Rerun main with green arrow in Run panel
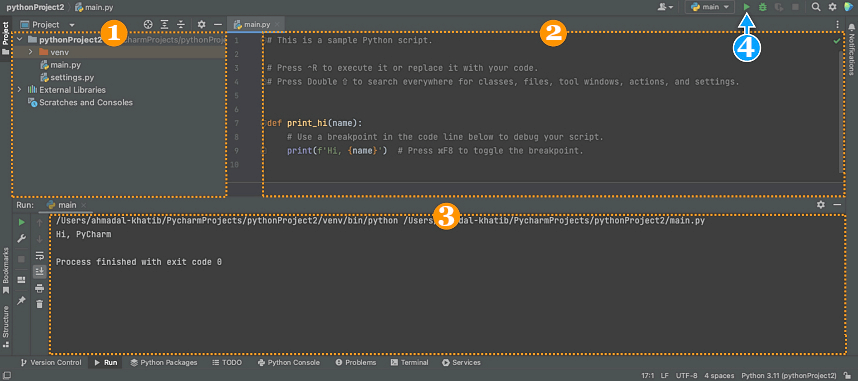This screenshot has width=858, height=381. 22,222
